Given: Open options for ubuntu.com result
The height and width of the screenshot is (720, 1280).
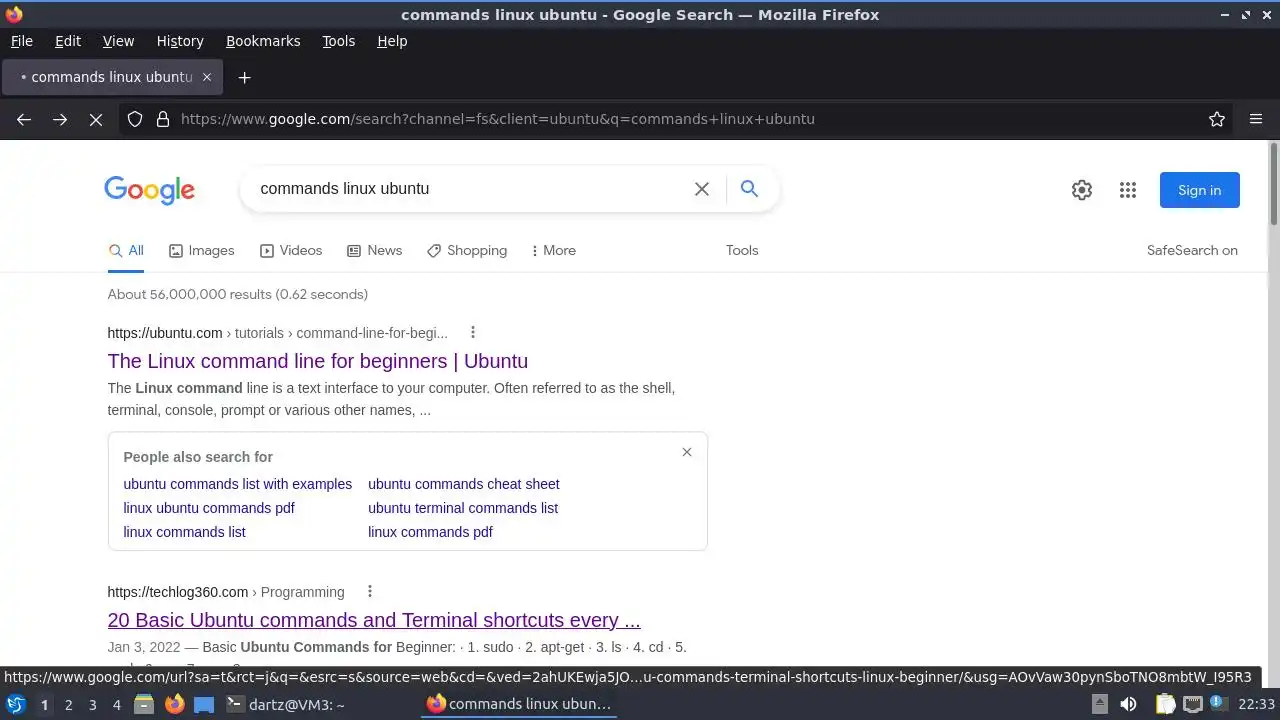Looking at the screenshot, I should [x=473, y=333].
